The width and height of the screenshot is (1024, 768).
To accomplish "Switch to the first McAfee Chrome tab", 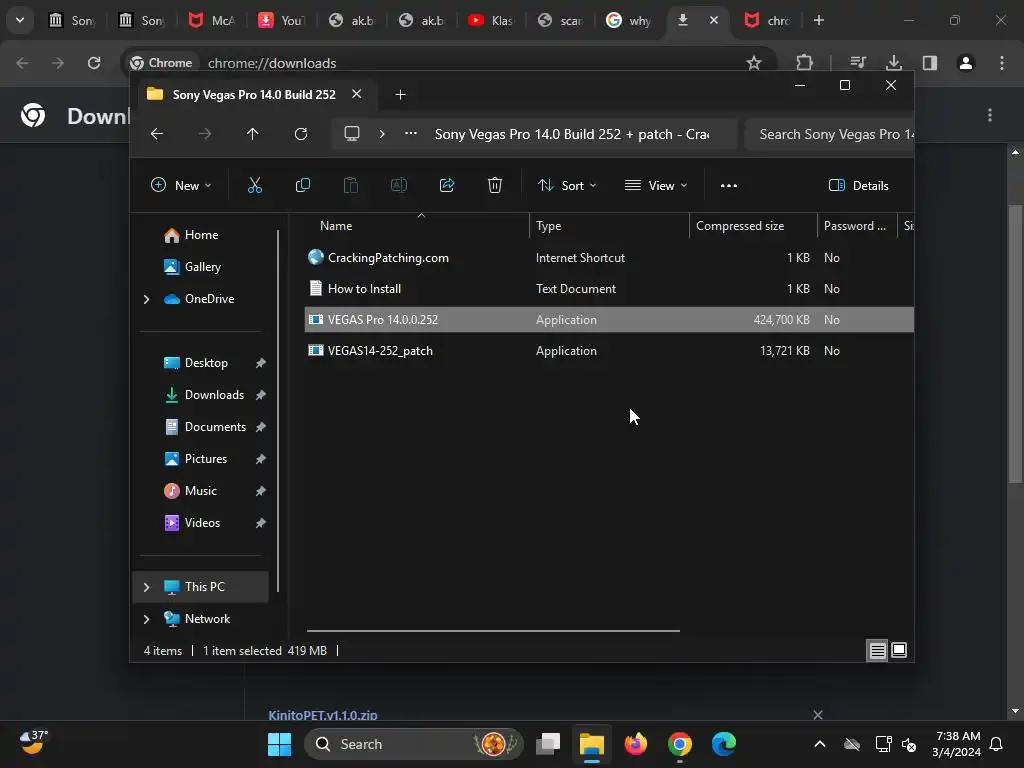I will [x=212, y=21].
